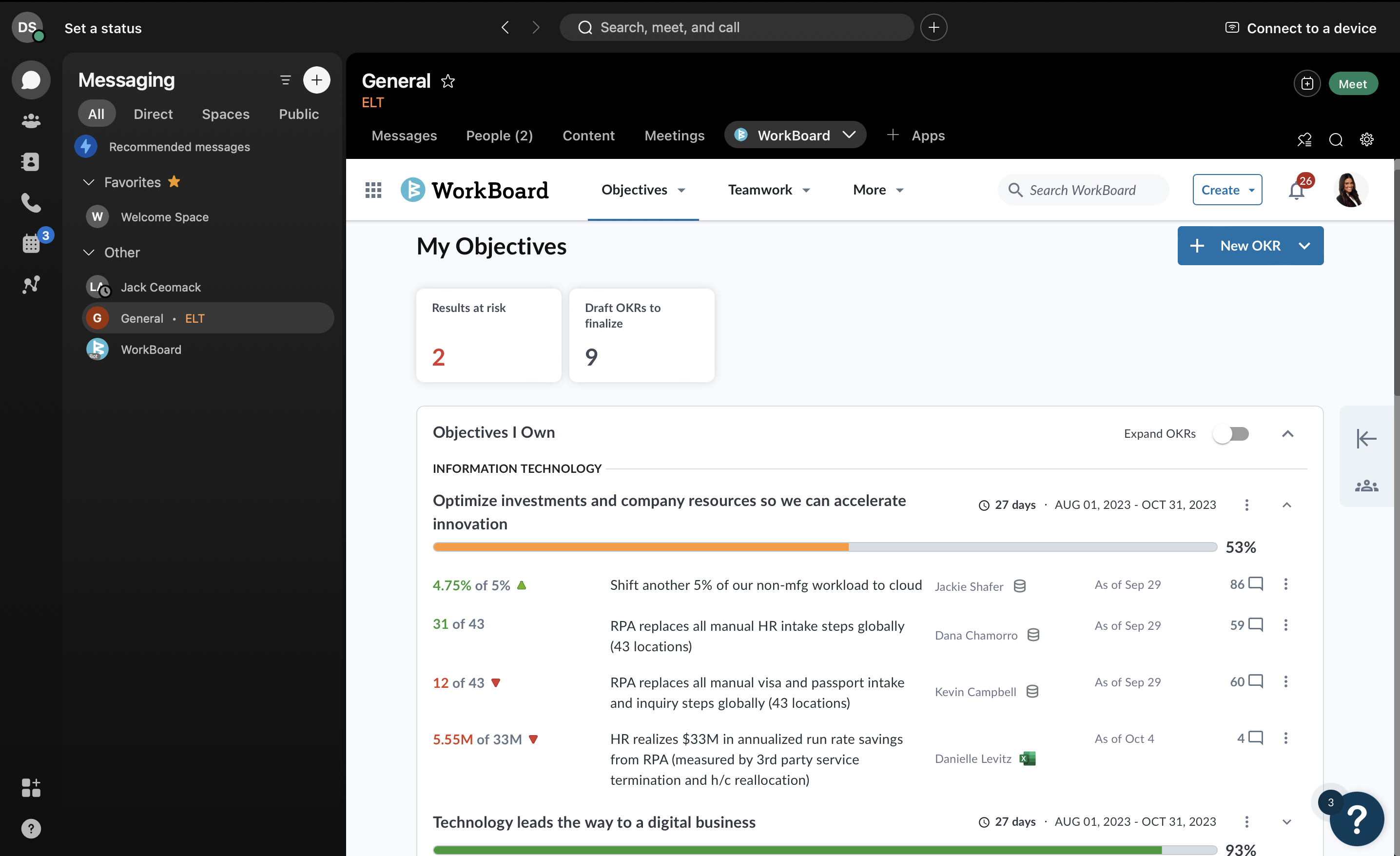Open the pinned messages icon

1304,140
